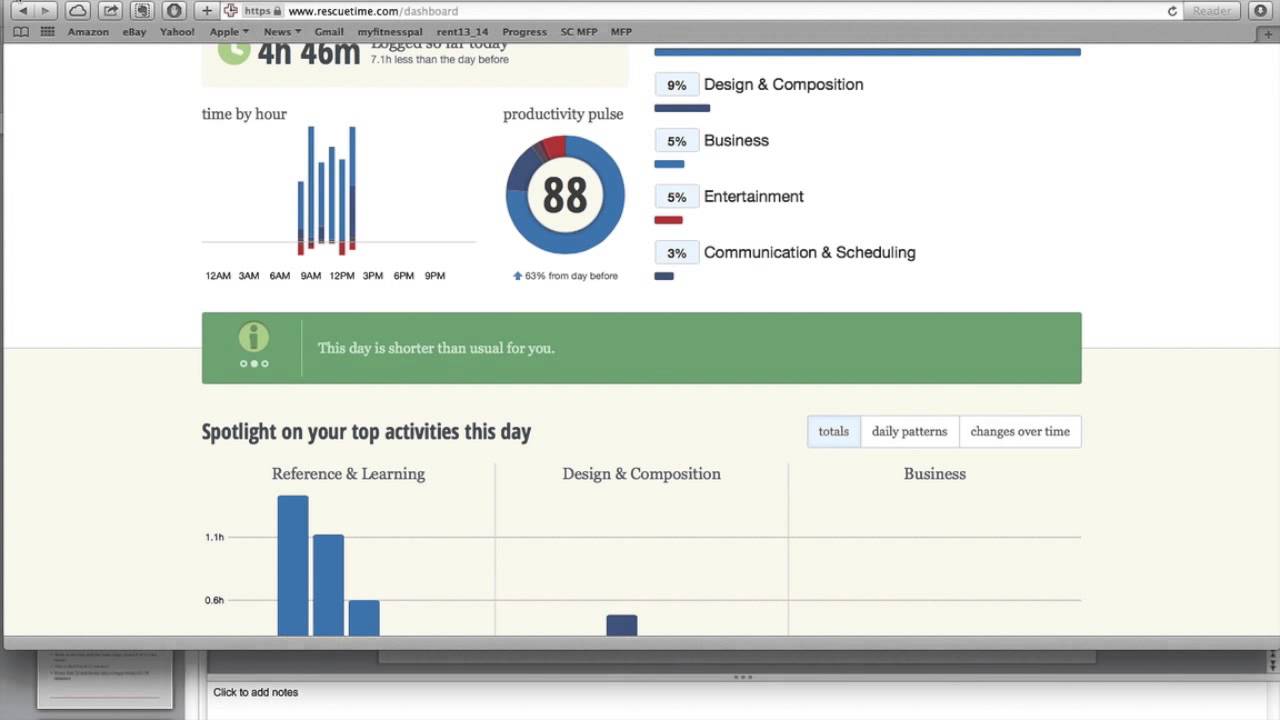The image size is (1280, 720).
Task: Open the Gmail bookmark
Action: [329, 32]
